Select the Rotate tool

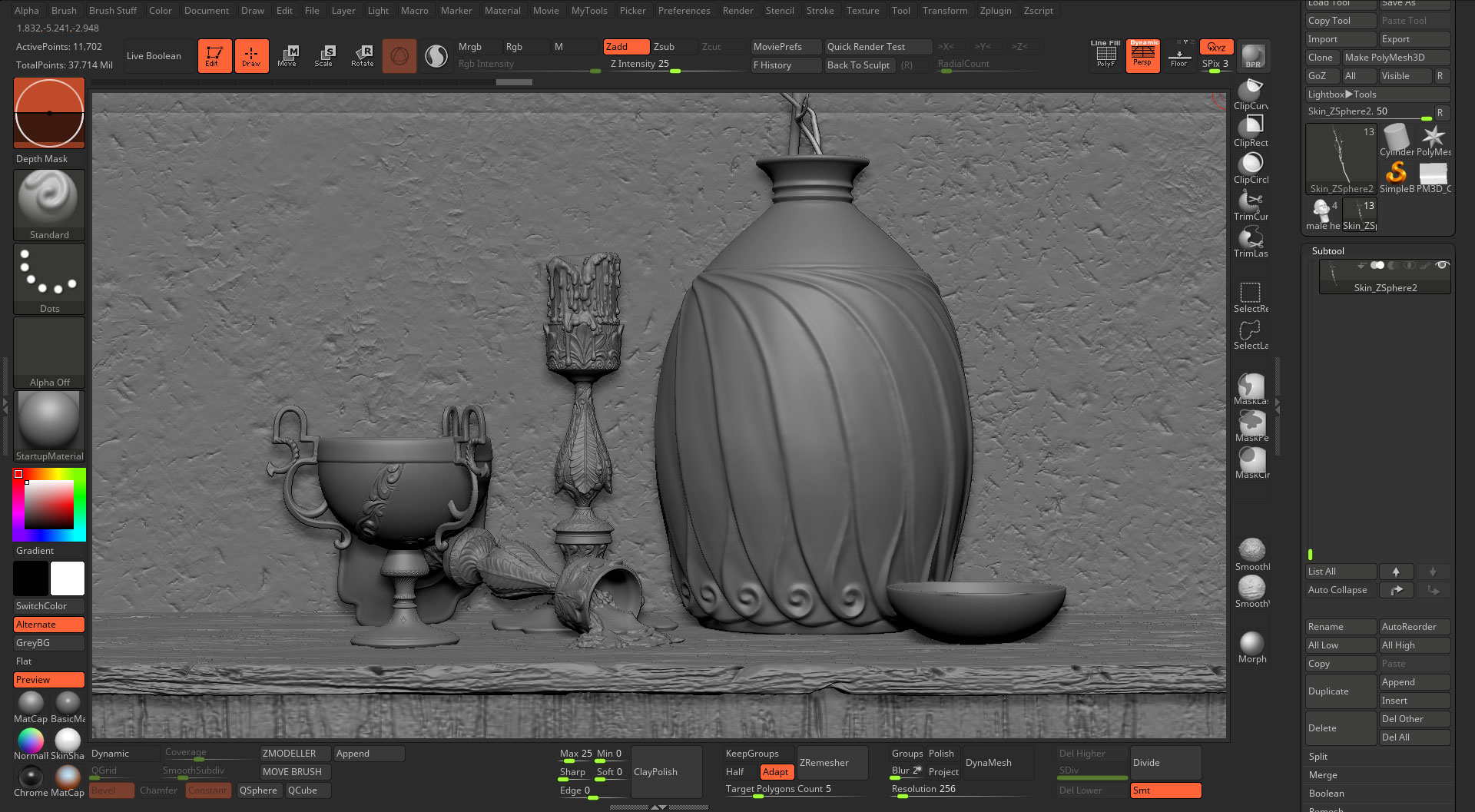point(362,55)
